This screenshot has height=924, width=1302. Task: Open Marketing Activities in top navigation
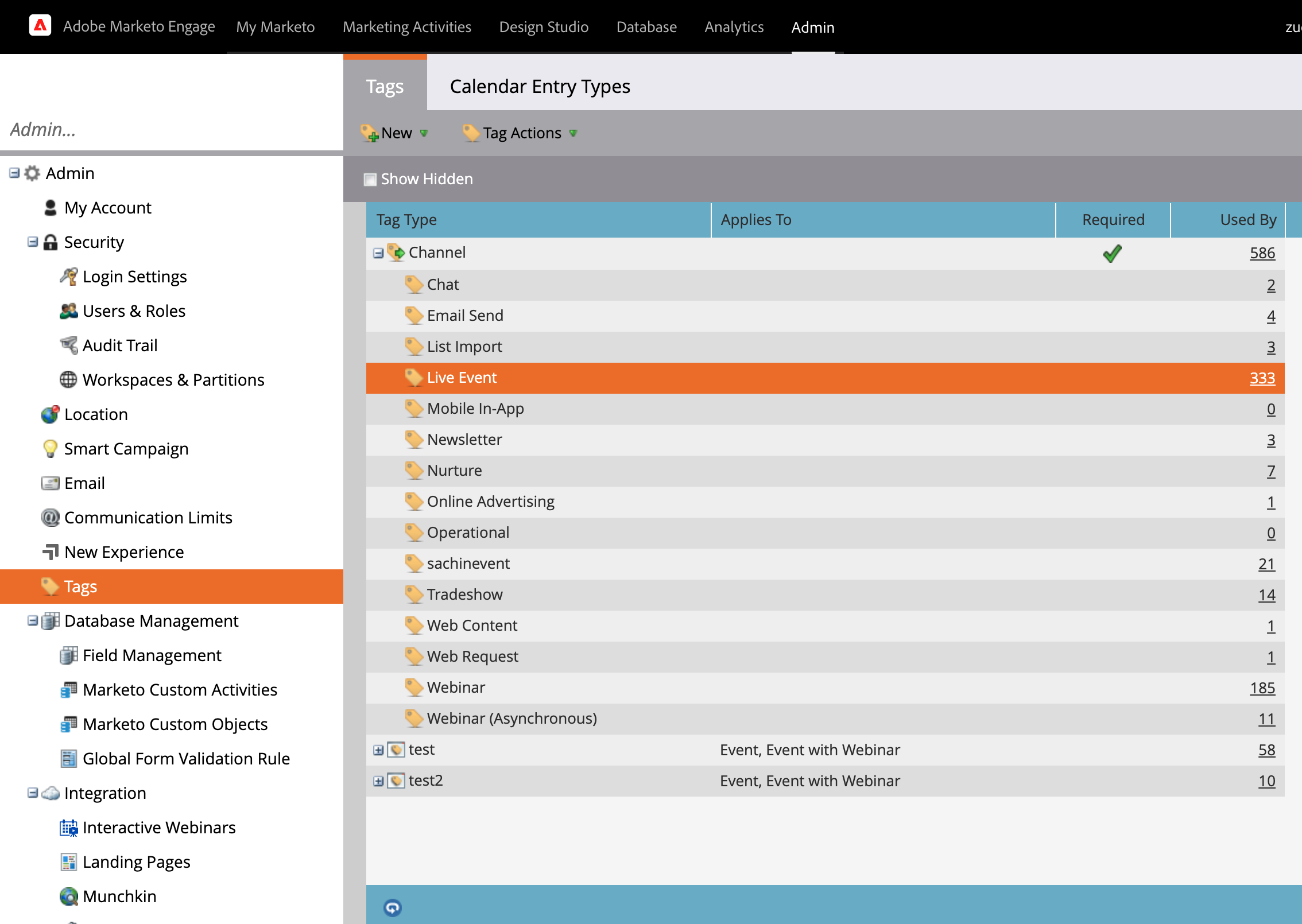[x=406, y=27]
